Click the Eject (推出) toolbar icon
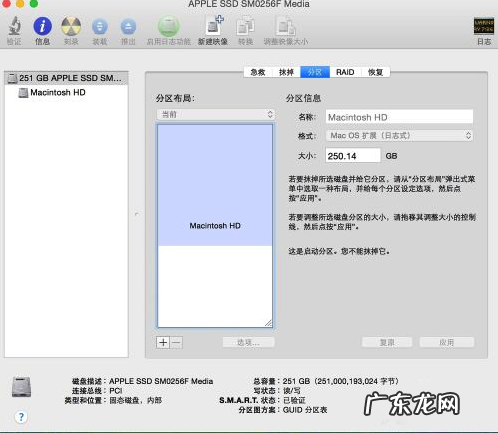 click(x=128, y=27)
